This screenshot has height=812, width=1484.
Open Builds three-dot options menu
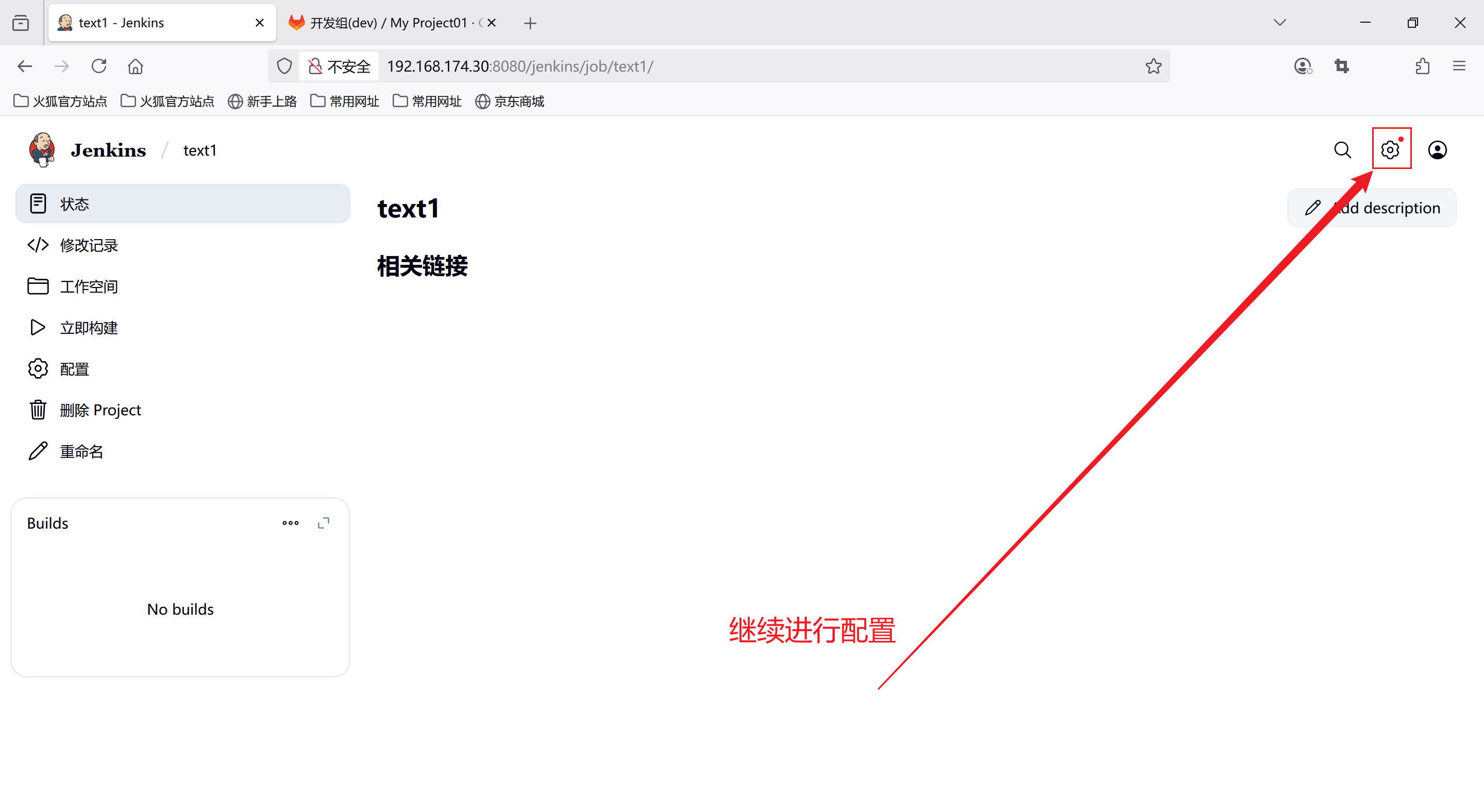point(290,523)
